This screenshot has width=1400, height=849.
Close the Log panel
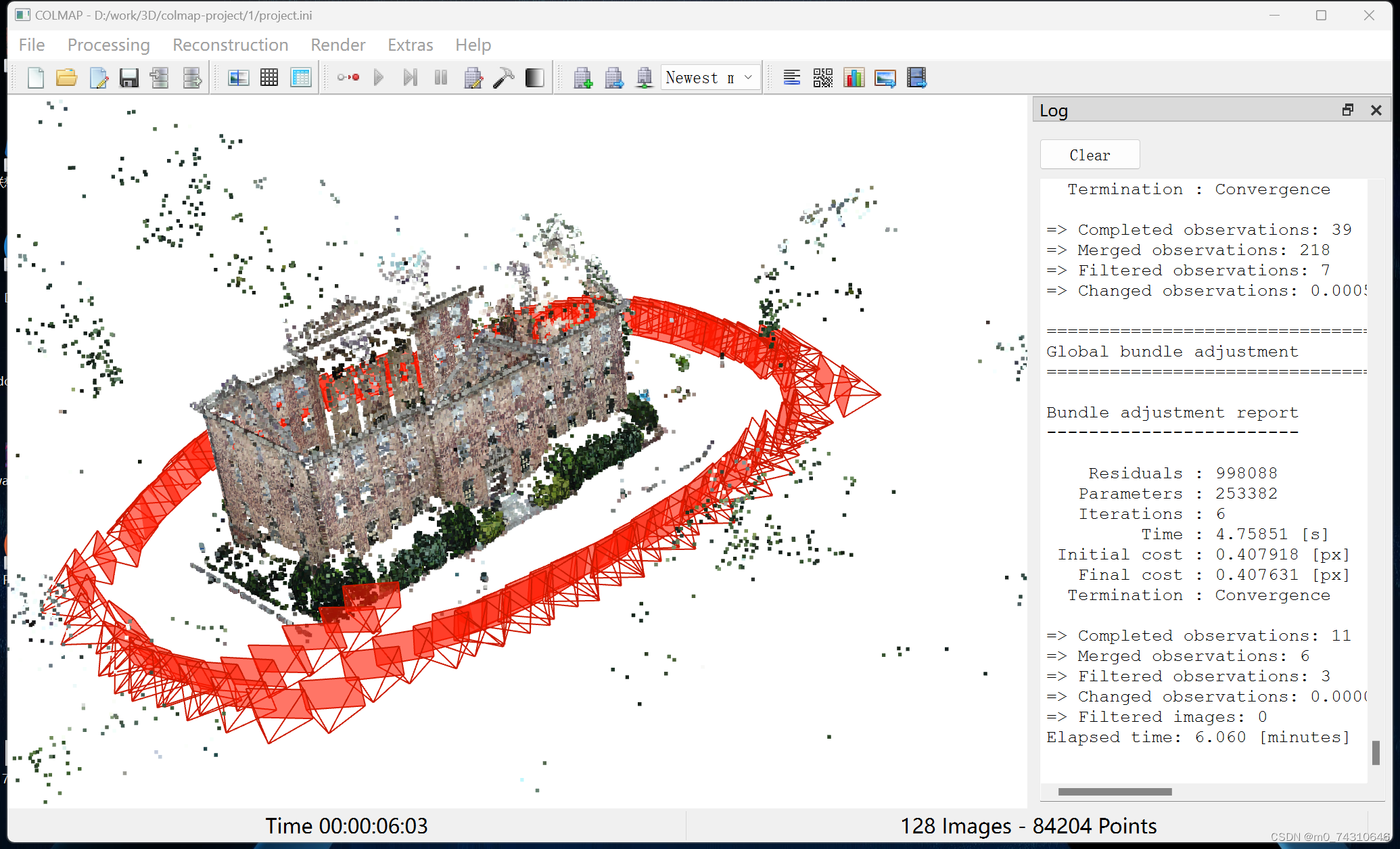tap(1376, 110)
